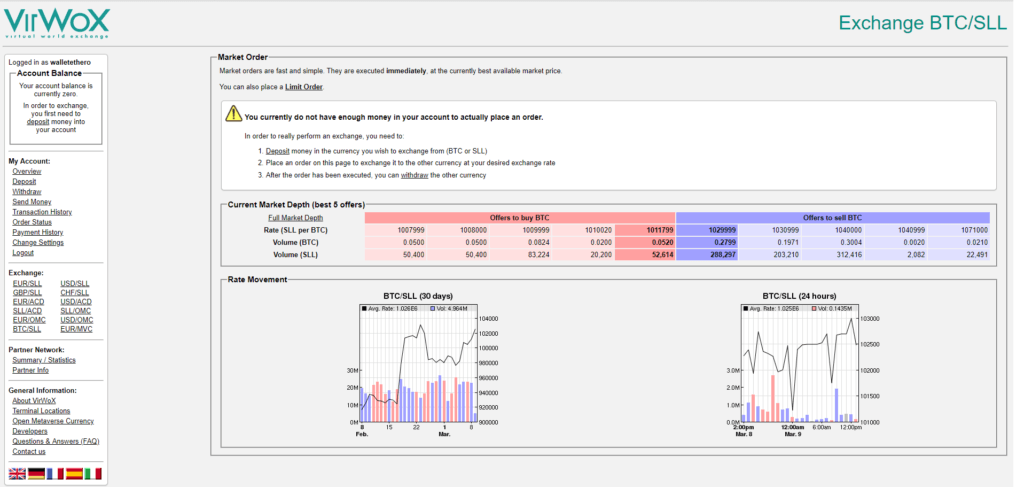Switch language with the UK flag
The image size is (1024, 487).
tap(18, 473)
